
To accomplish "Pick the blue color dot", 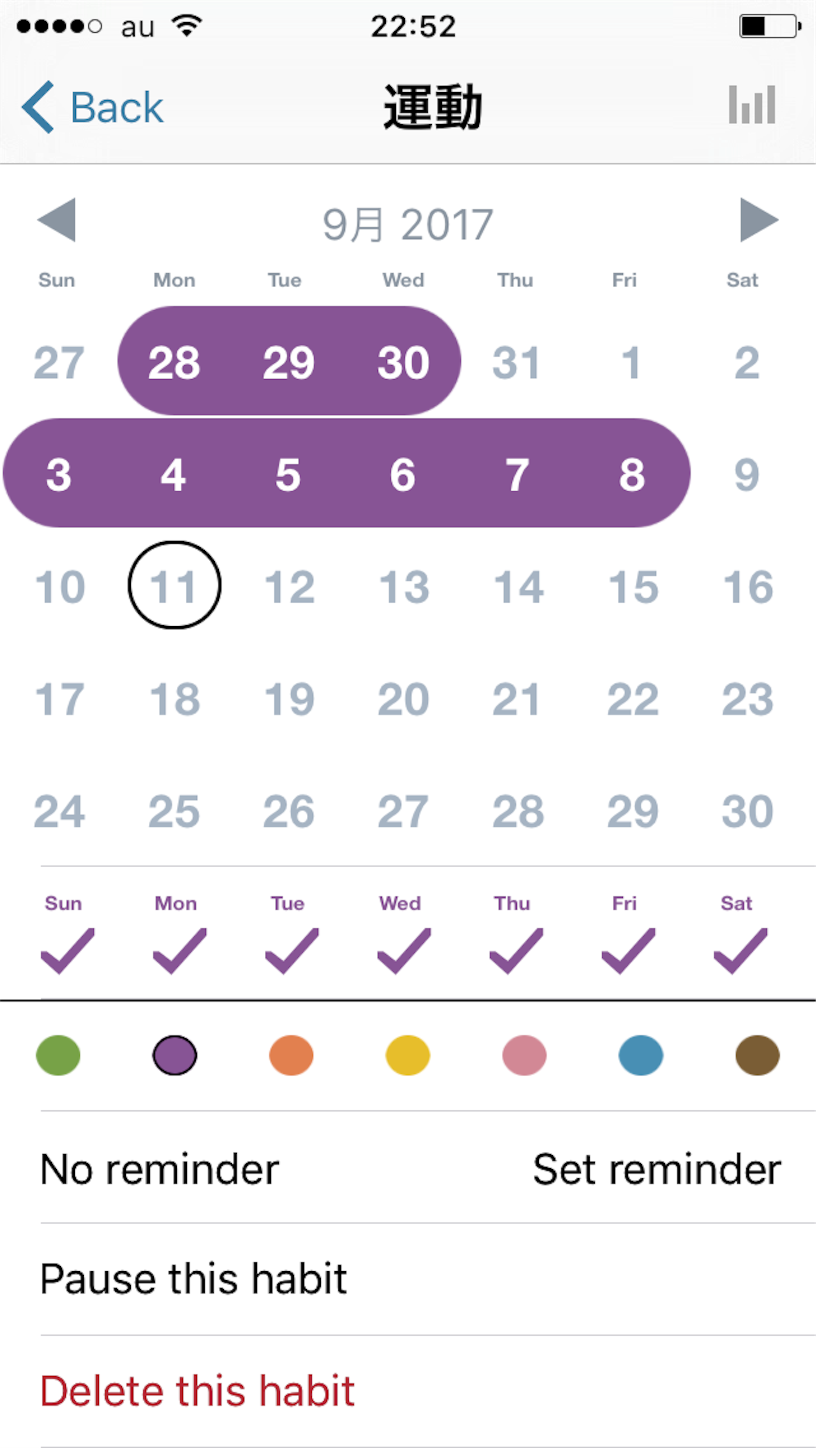I will (x=641, y=1055).
